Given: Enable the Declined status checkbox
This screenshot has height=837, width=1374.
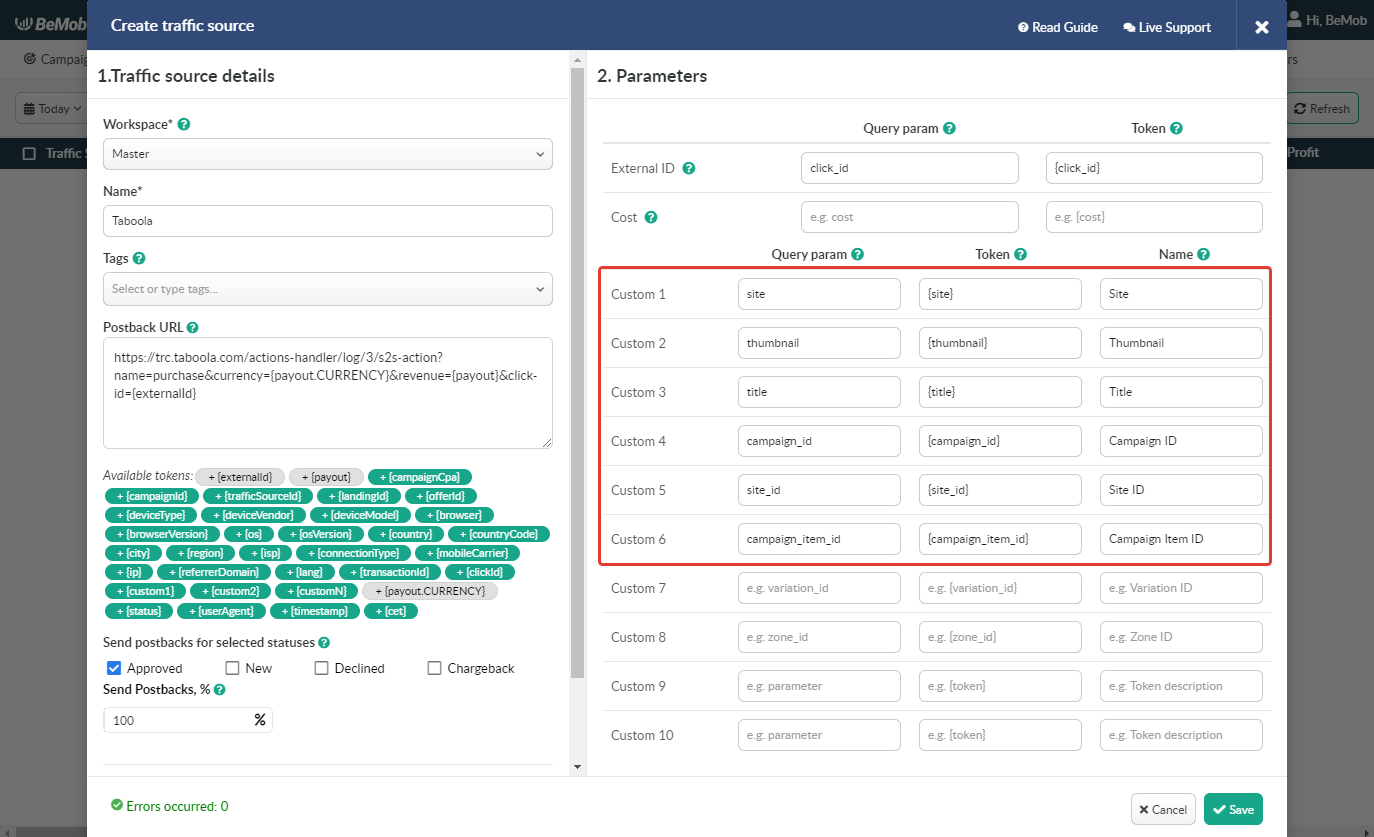Looking at the screenshot, I should 322,668.
